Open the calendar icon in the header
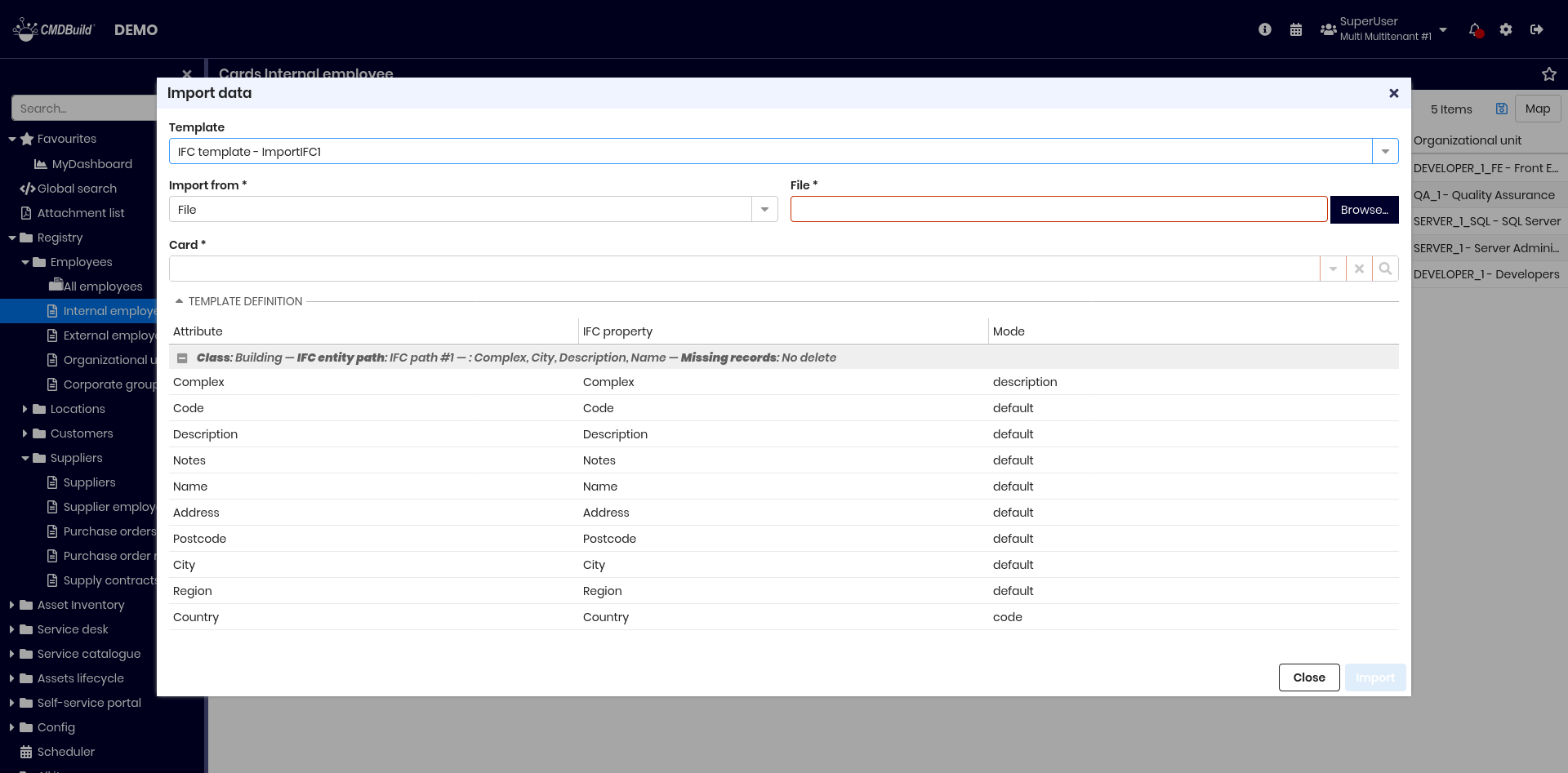The image size is (1568, 773). pyautogui.click(x=1296, y=29)
